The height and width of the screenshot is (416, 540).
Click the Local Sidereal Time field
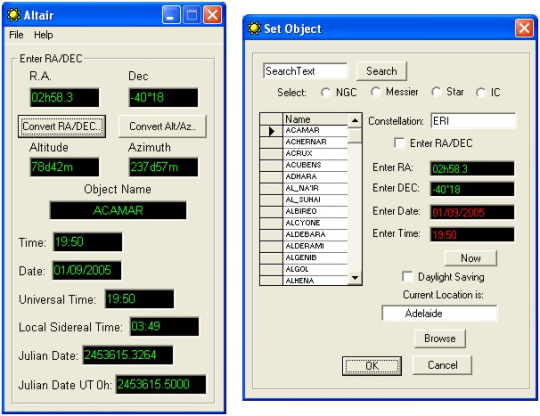tap(164, 326)
